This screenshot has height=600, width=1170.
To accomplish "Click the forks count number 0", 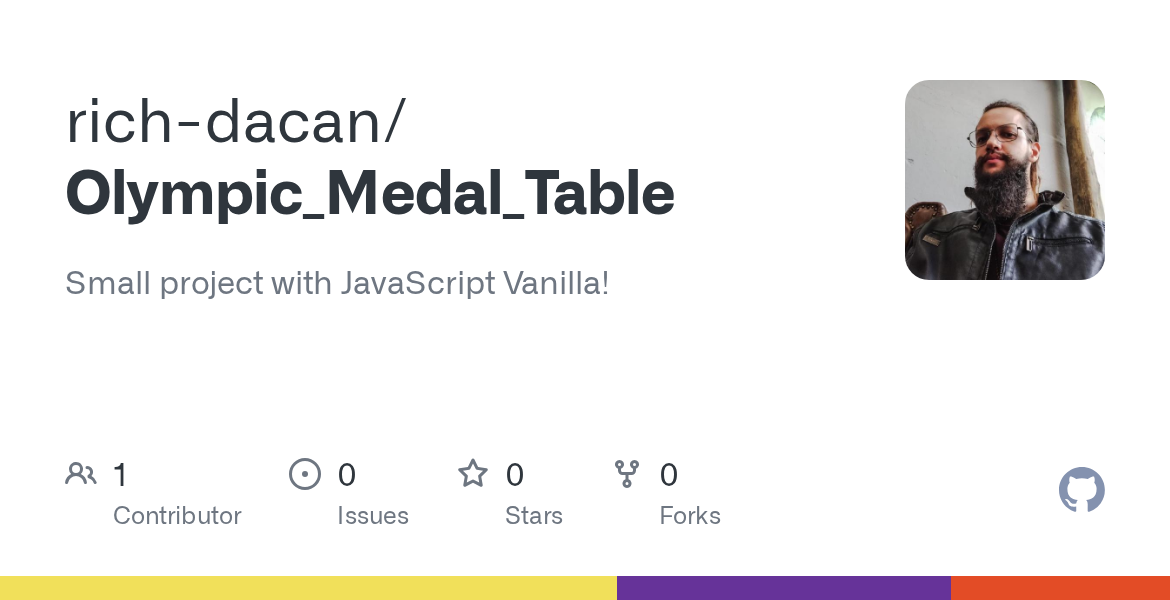I will [669, 475].
